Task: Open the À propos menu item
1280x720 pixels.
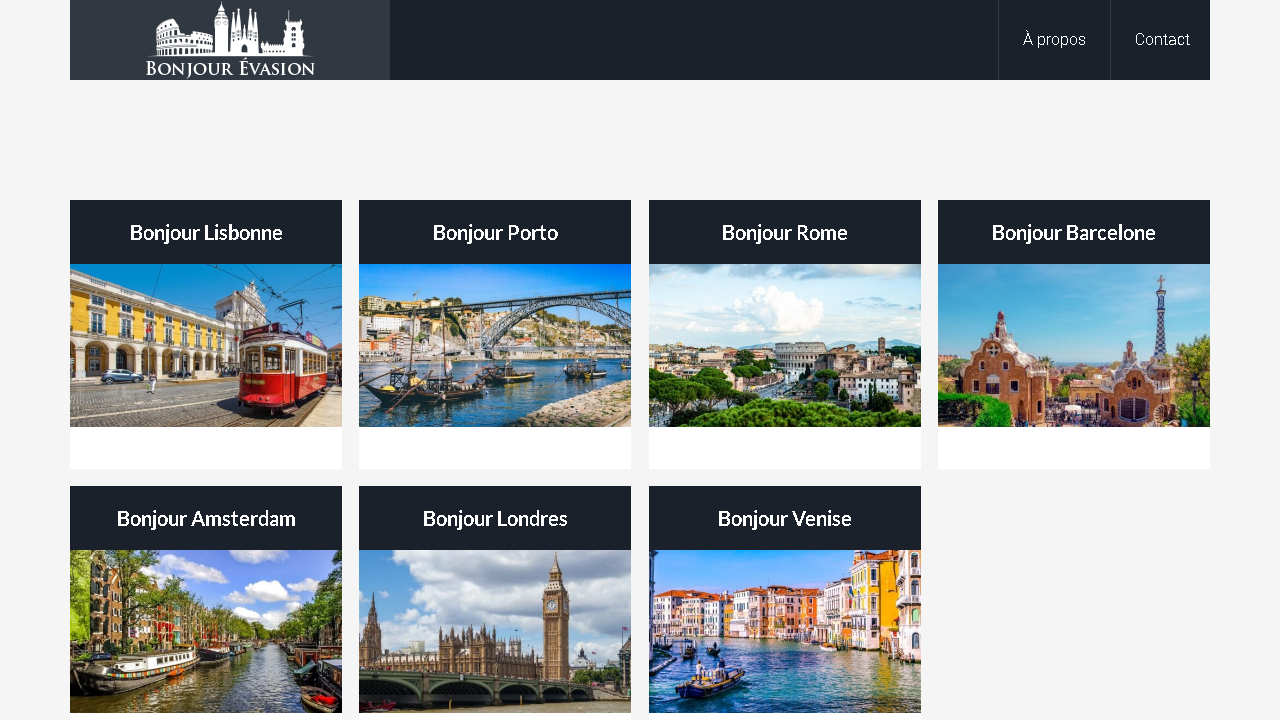Action: pos(1054,40)
